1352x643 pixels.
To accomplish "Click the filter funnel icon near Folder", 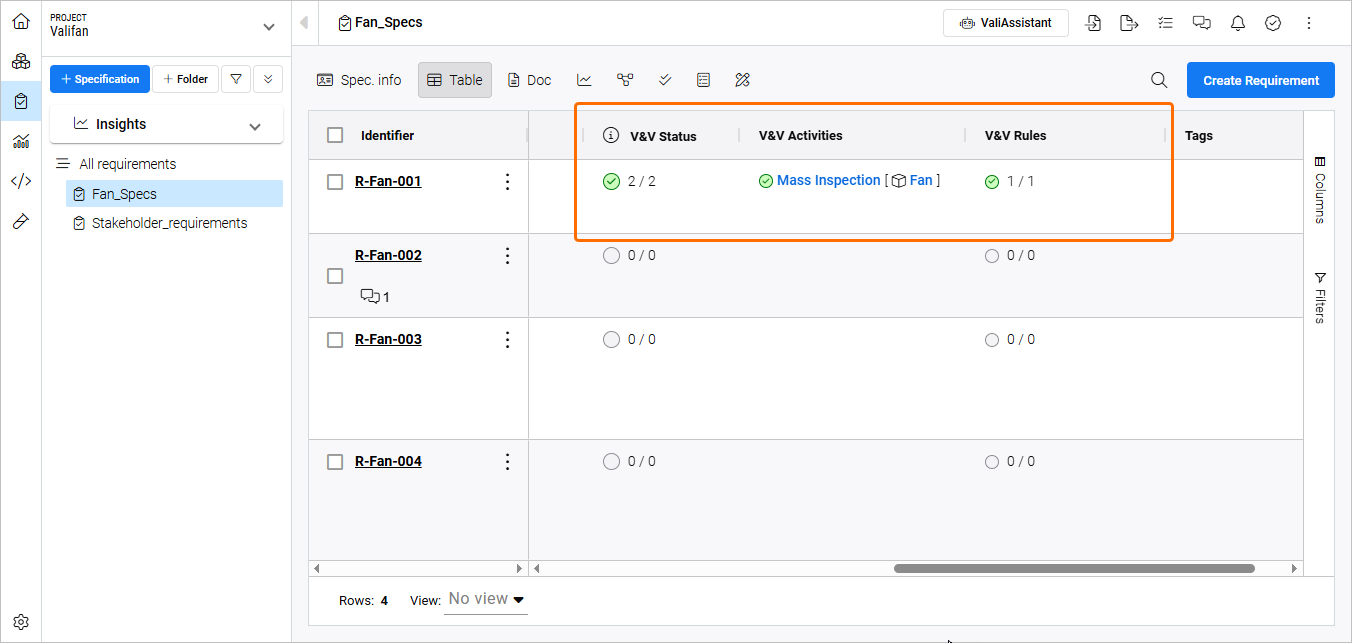I will (x=236, y=79).
